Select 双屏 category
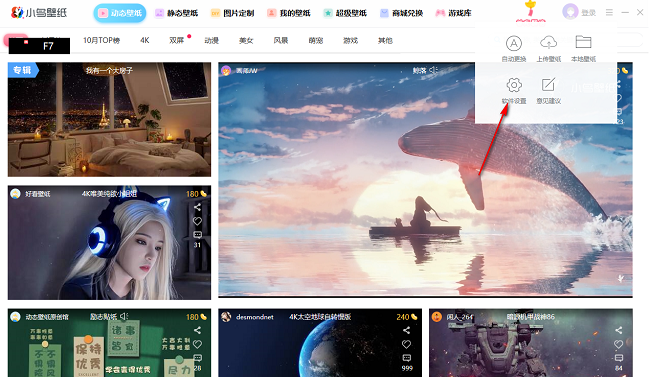The height and width of the screenshot is (377, 650). click(x=177, y=40)
